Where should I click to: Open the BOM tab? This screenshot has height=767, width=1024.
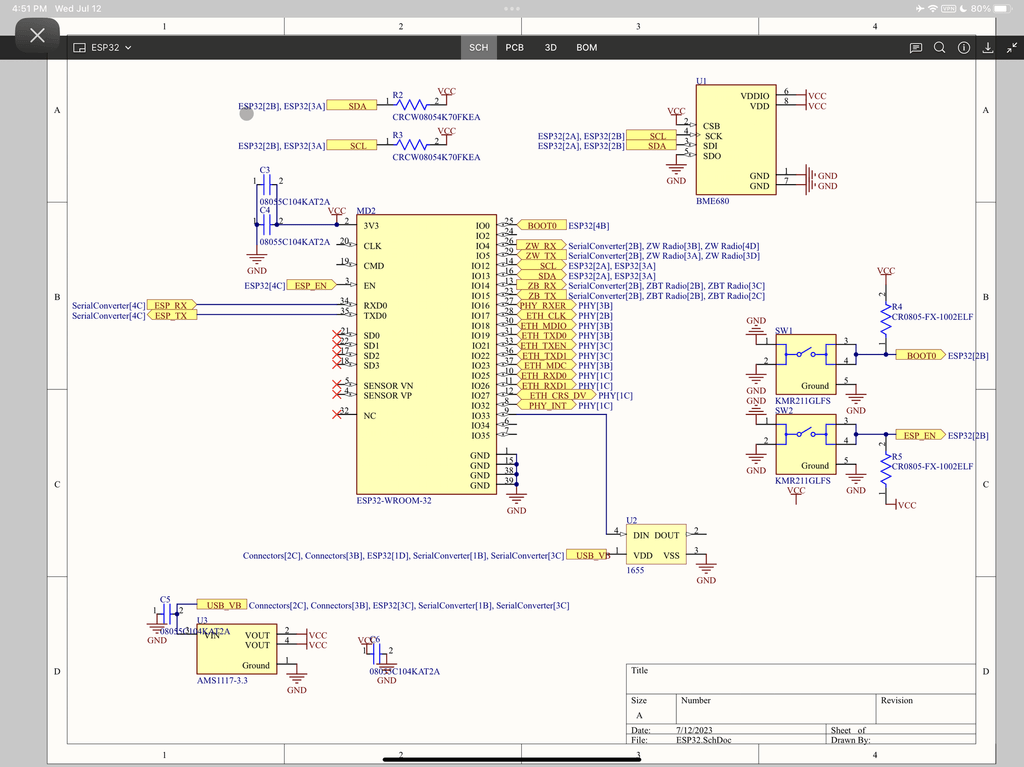(x=586, y=48)
